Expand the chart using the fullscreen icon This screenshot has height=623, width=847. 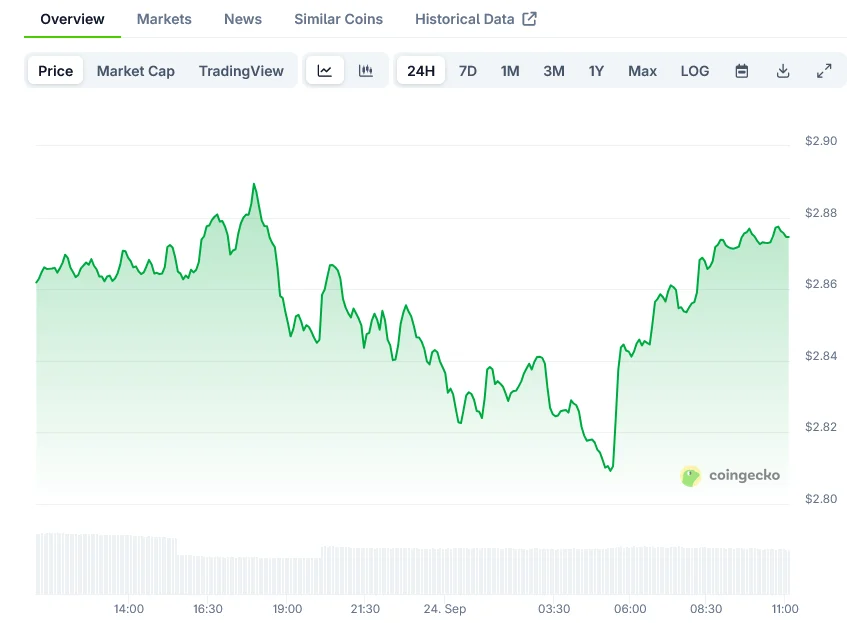click(824, 70)
